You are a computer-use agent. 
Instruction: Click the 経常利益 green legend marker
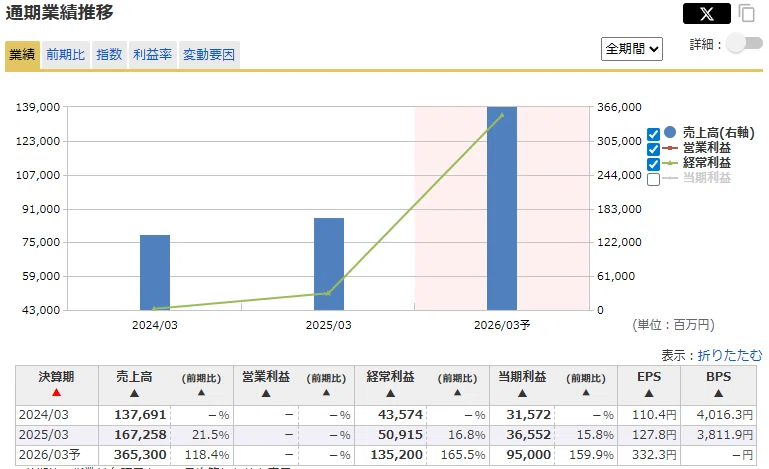(670, 163)
